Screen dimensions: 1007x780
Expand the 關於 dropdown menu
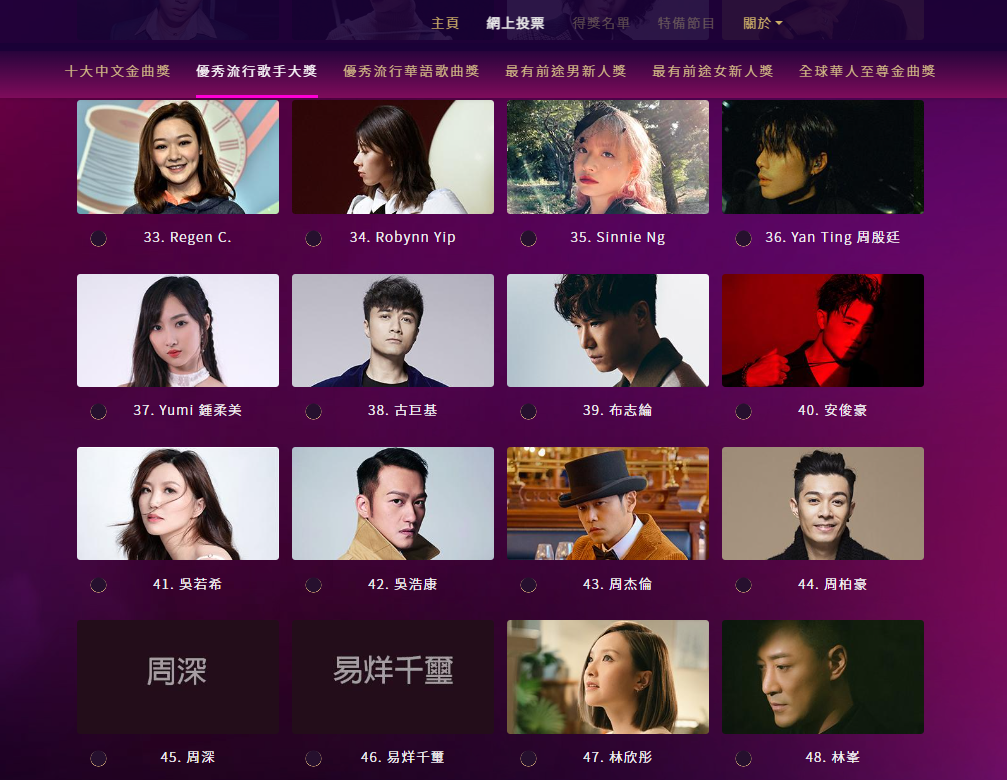coord(762,23)
